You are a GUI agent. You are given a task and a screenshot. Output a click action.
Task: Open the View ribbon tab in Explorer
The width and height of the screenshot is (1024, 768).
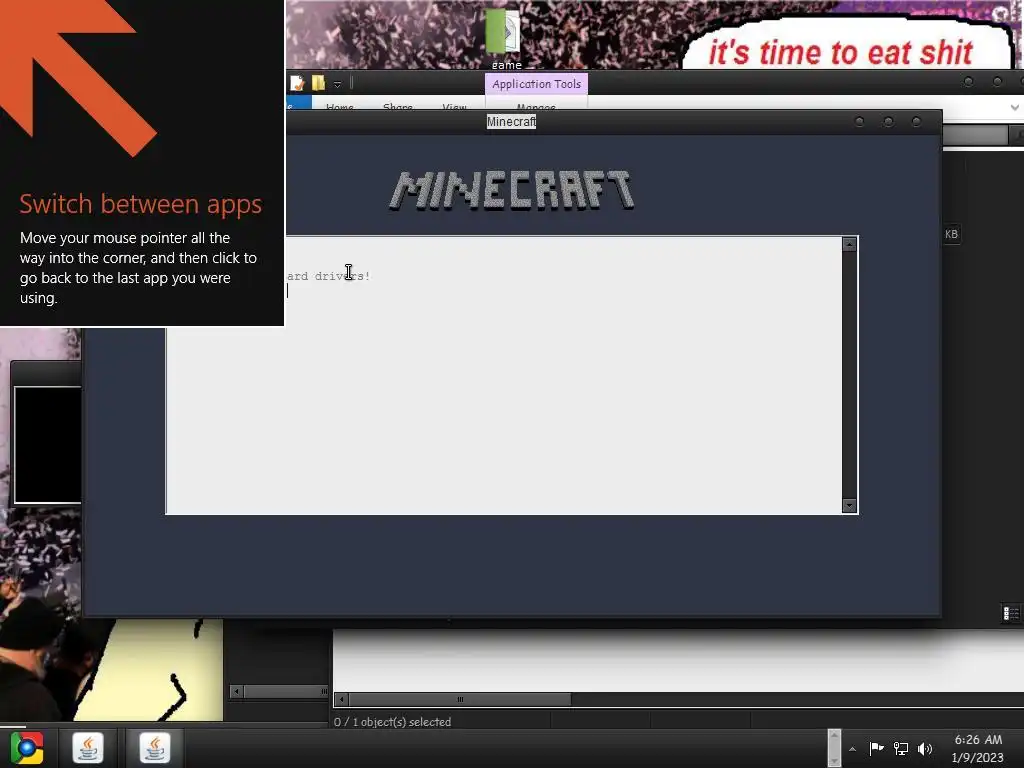click(455, 106)
